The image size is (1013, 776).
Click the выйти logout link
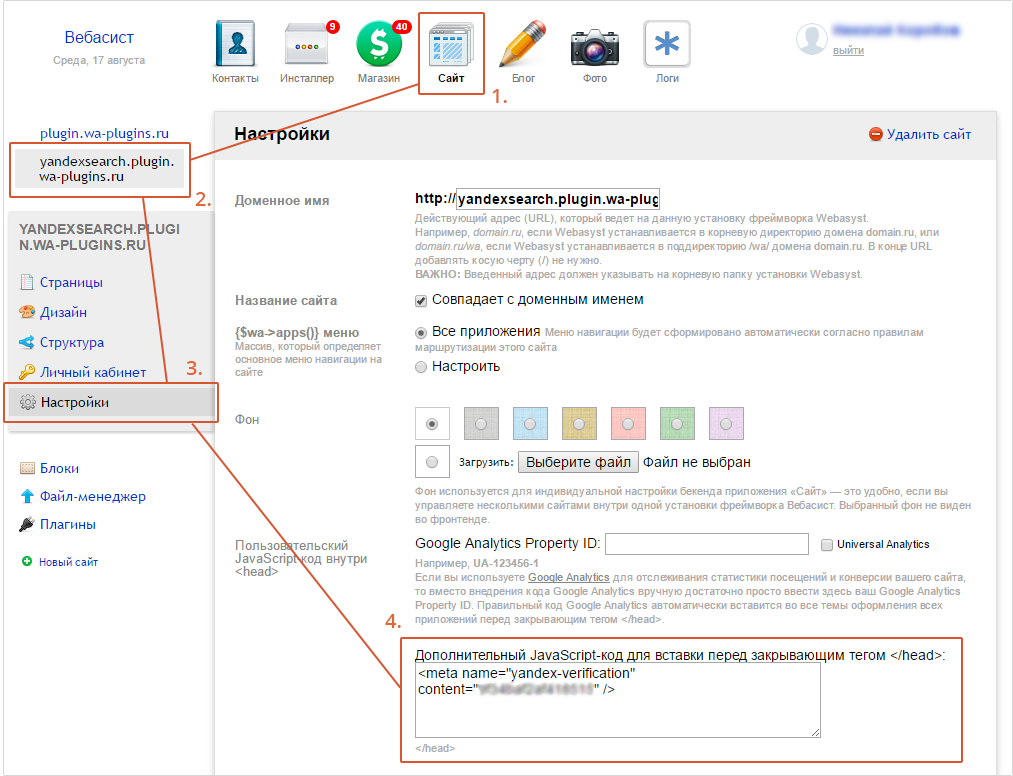(848, 50)
